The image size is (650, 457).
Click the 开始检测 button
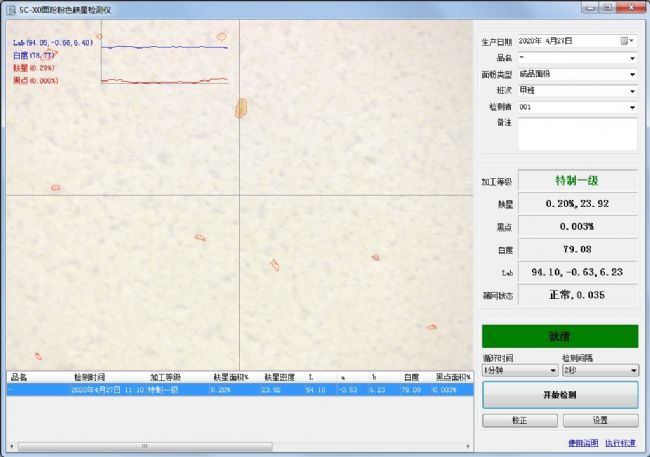(x=560, y=395)
